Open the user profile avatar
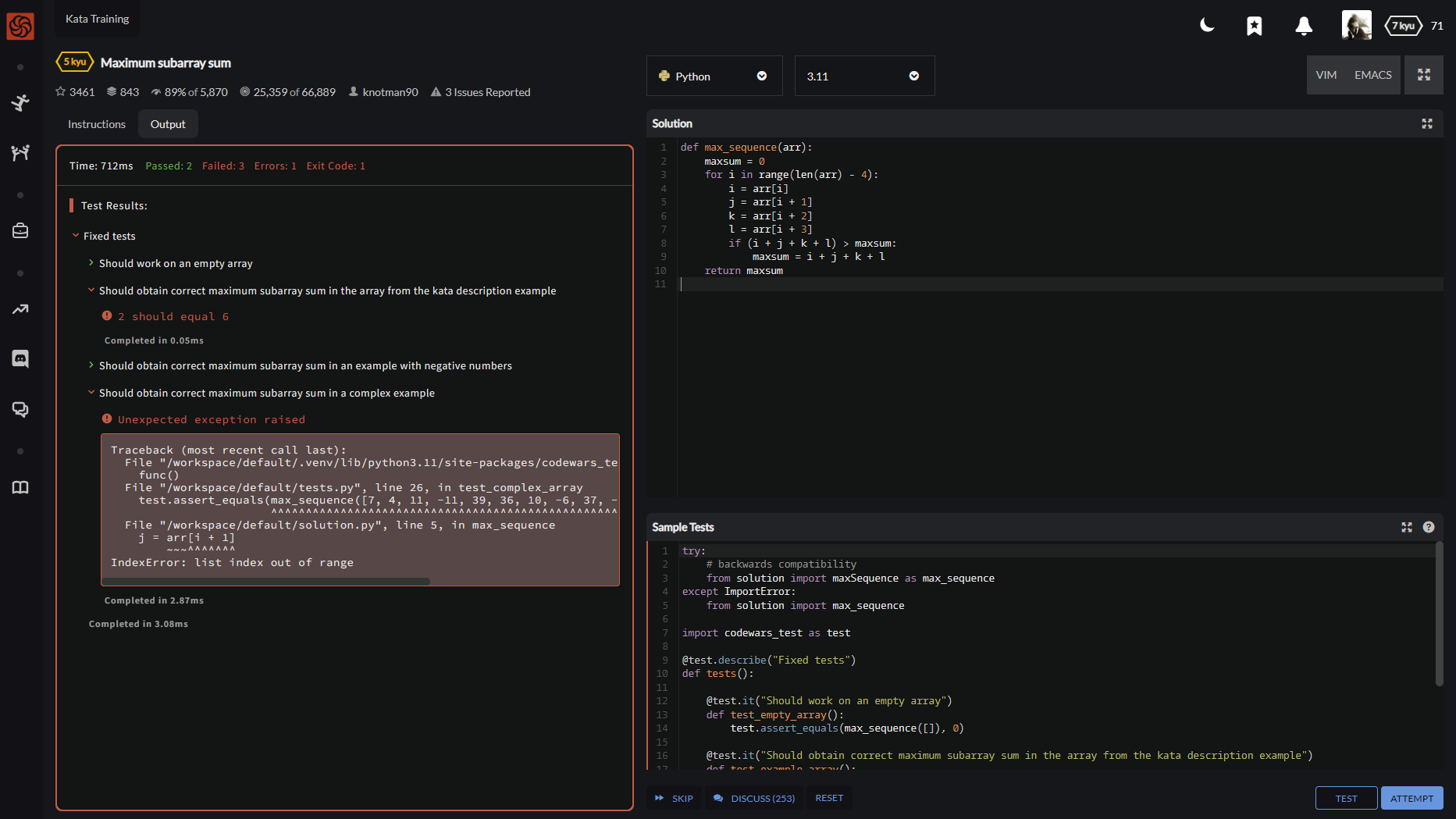This screenshot has width=1456, height=819. pyautogui.click(x=1357, y=26)
